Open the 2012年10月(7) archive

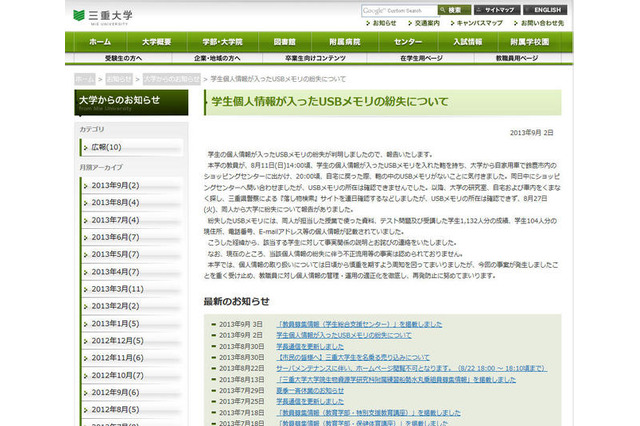[x=131, y=376]
